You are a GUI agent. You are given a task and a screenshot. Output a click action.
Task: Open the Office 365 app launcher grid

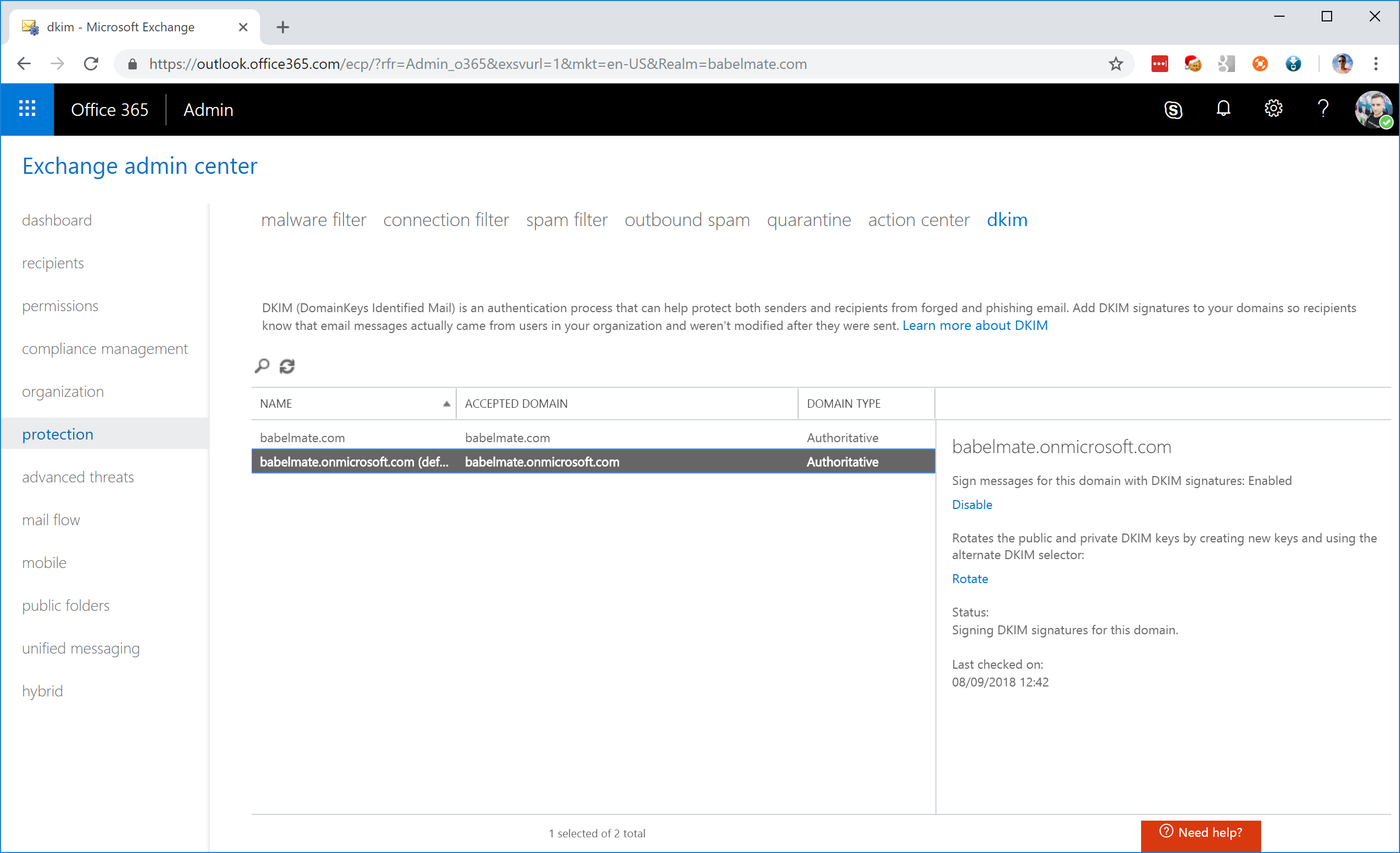click(27, 109)
